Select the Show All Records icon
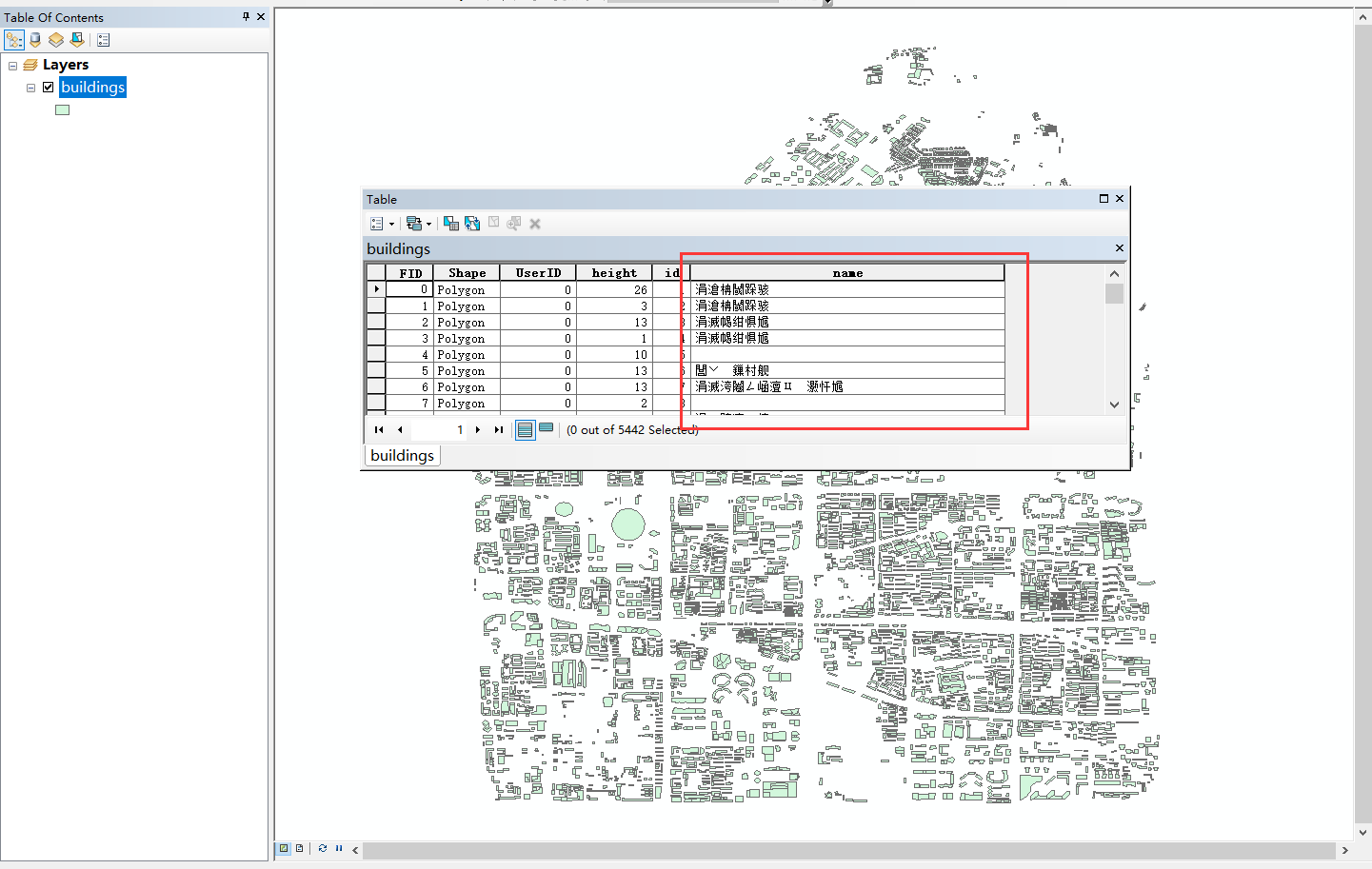The image size is (1372, 869). [525, 428]
